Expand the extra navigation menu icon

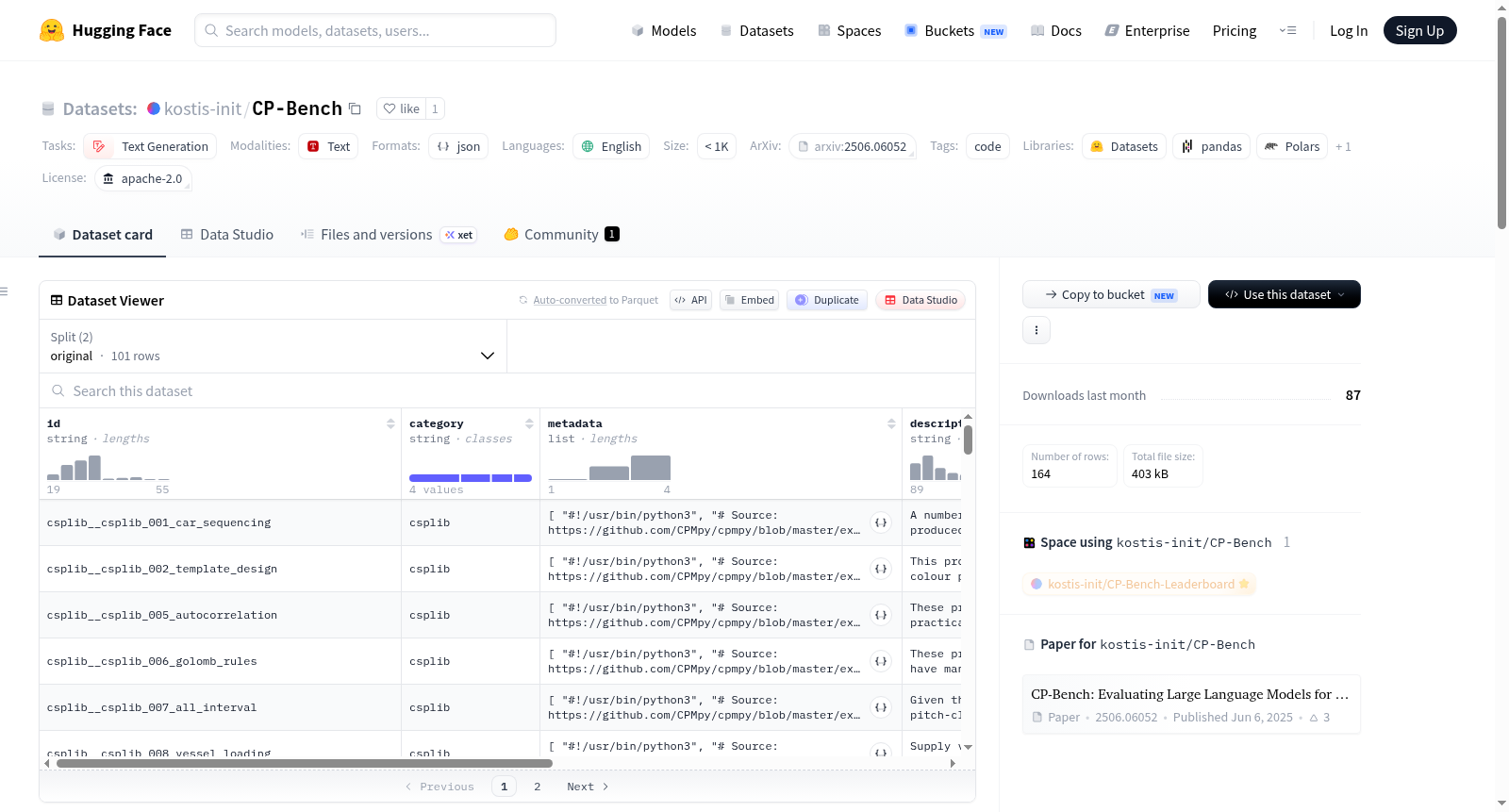1287,31
